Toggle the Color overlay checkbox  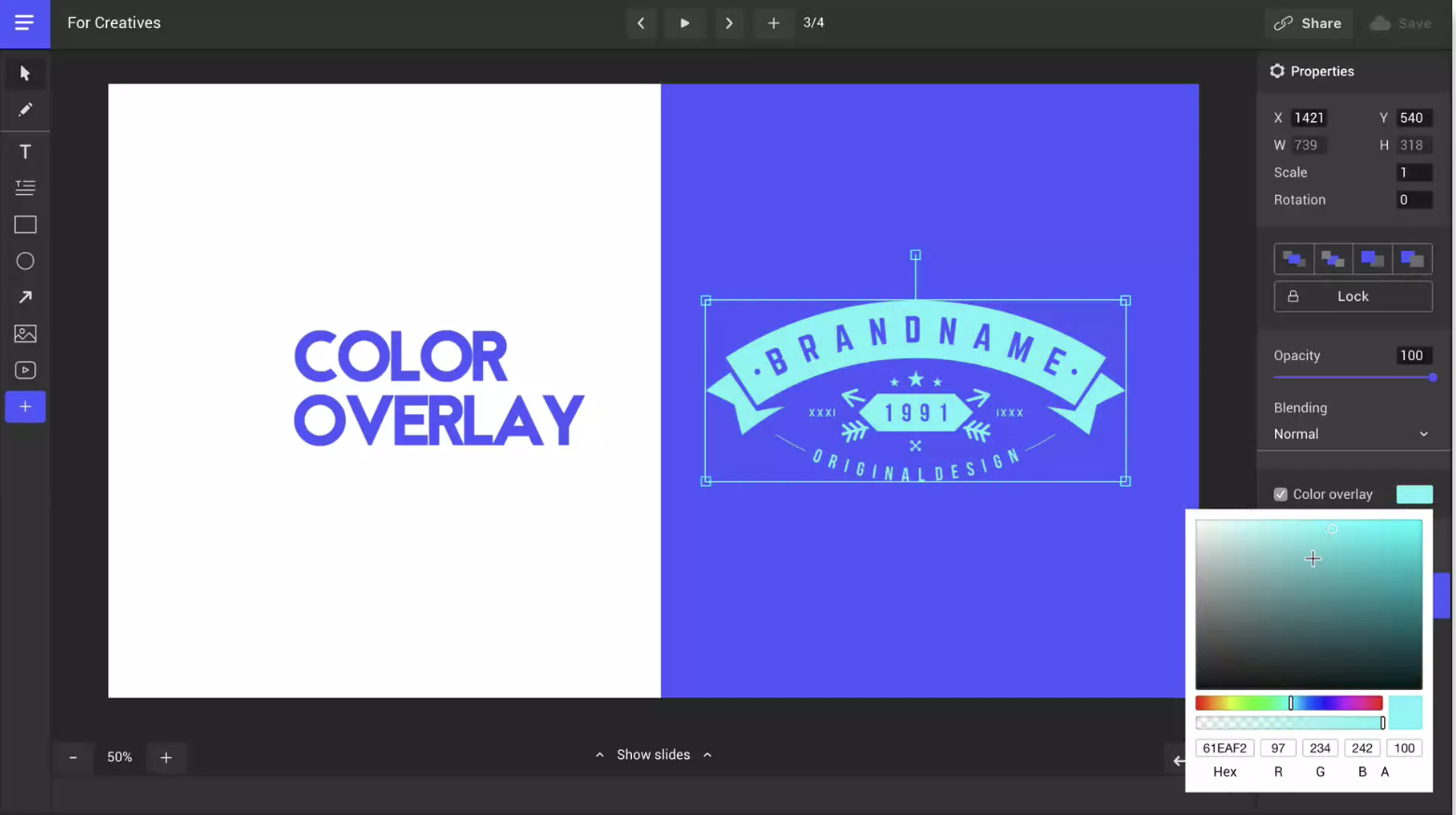point(1281,494)
